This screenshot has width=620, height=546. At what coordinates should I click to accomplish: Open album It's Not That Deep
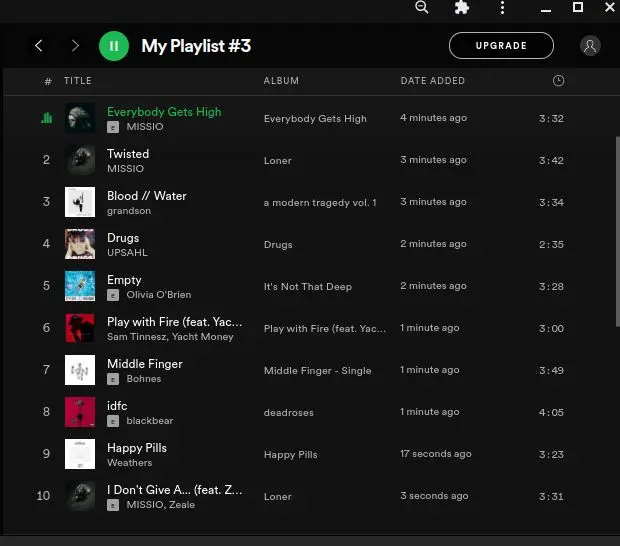(308, 287)
